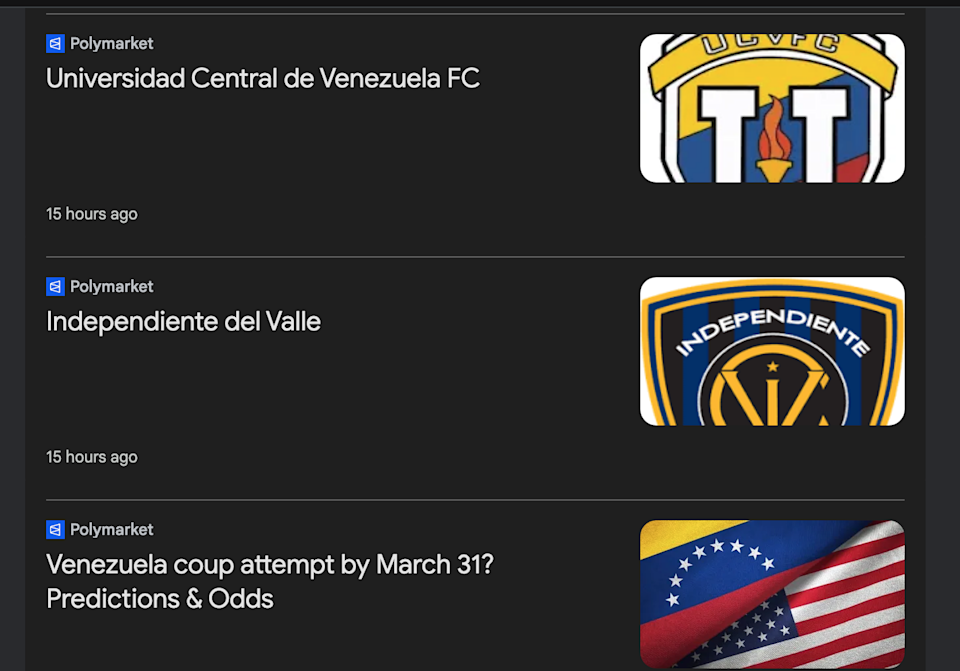Image resolution: width=960 pixels, height=671 pixels.
Task: Click the Polymarket icon above Universidad Central headline
Action: [55, 44]
